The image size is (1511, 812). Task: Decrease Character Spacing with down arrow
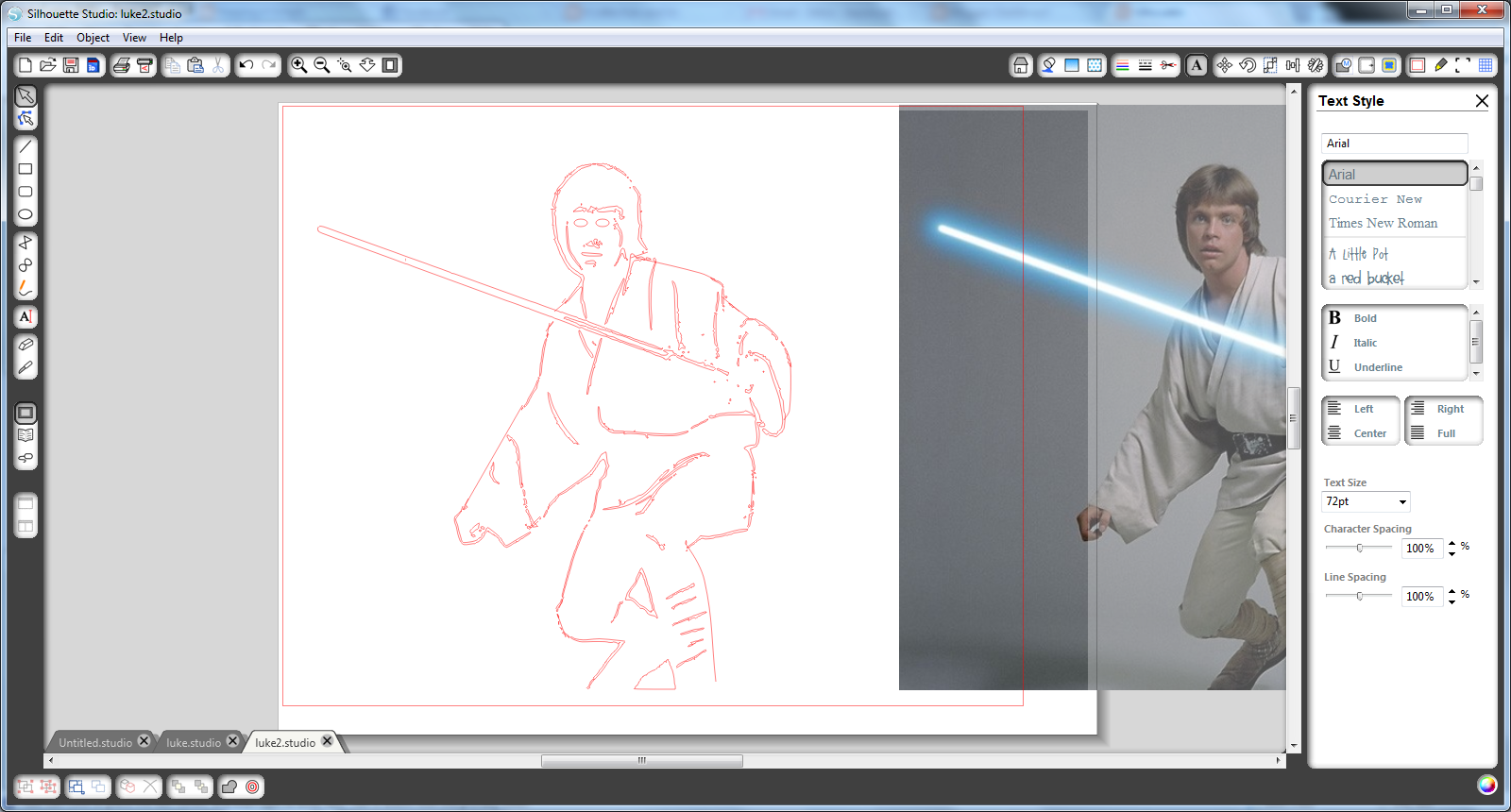pos(1452,553)
